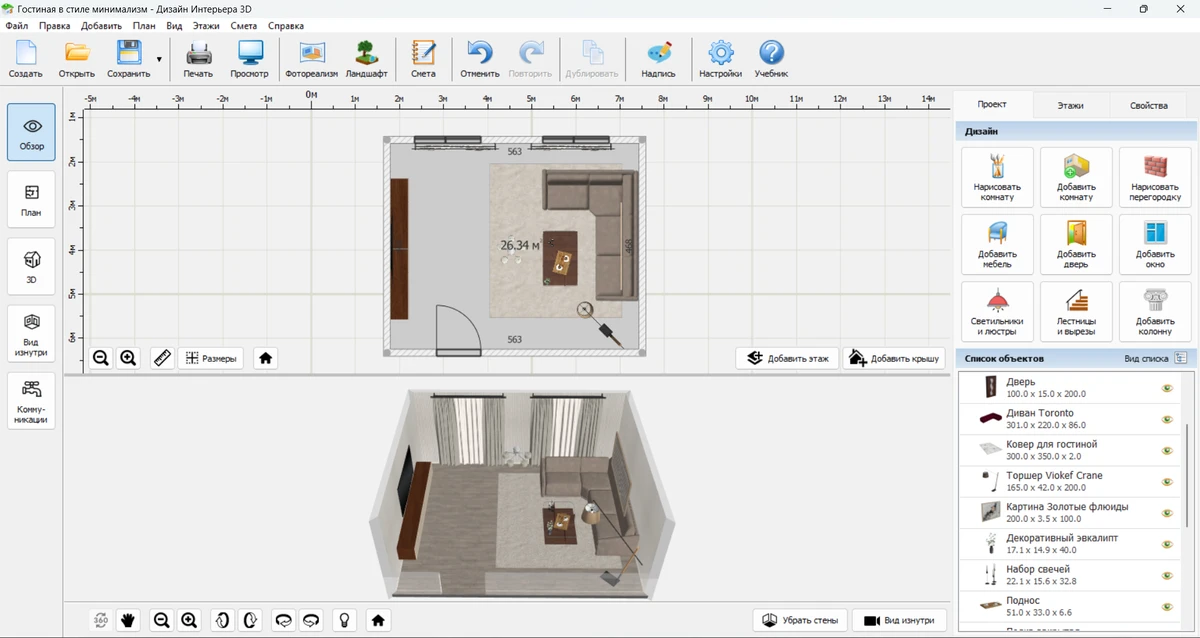Toggle 360 rotation in 3D view

coord(101,620)
